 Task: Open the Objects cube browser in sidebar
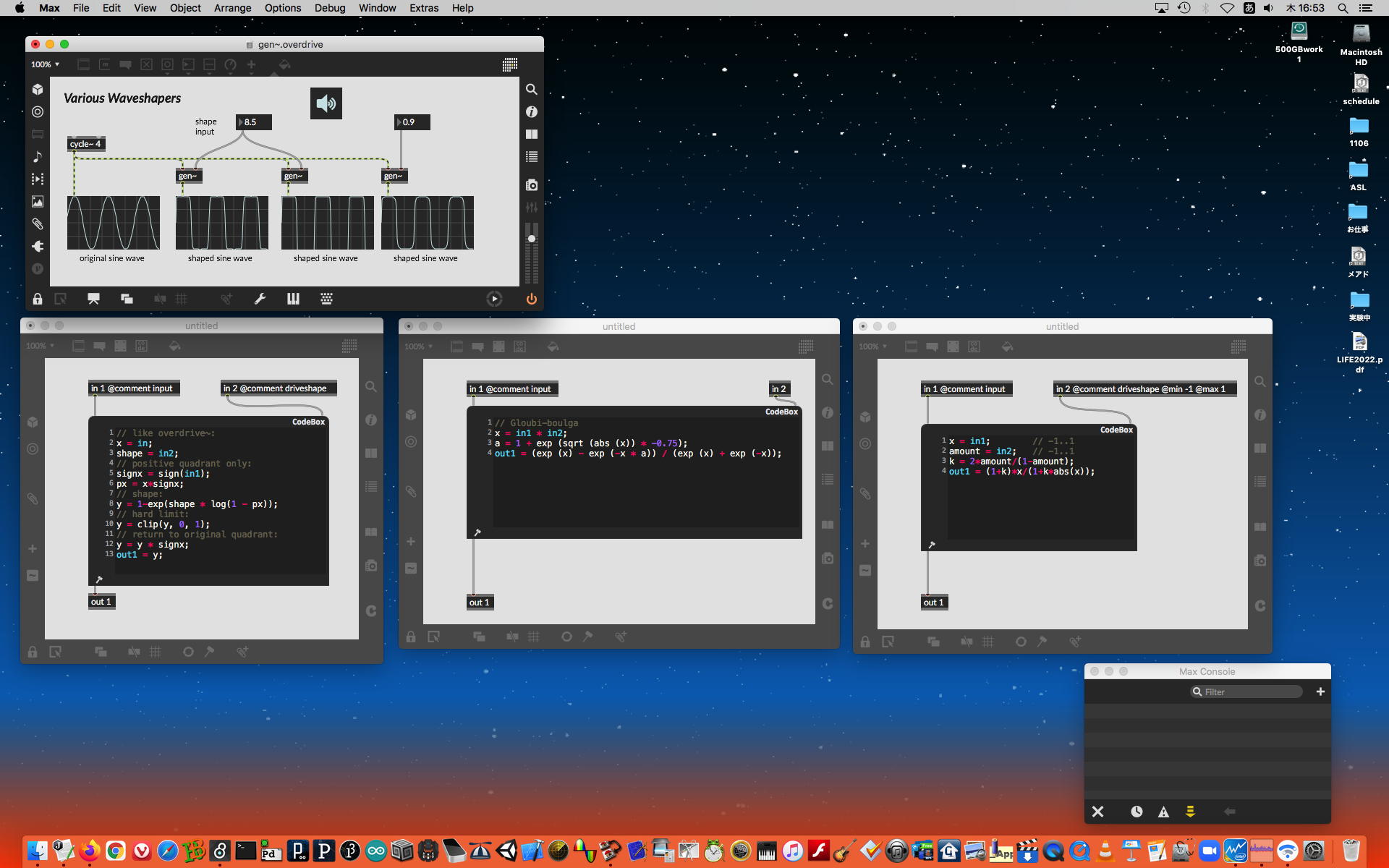(x=38, y=89)
